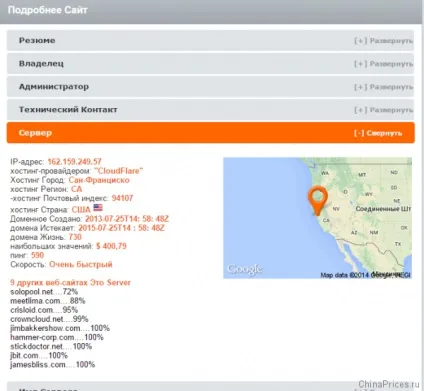Open meetlima.com site link
The image size is (424, 391).
35,301
